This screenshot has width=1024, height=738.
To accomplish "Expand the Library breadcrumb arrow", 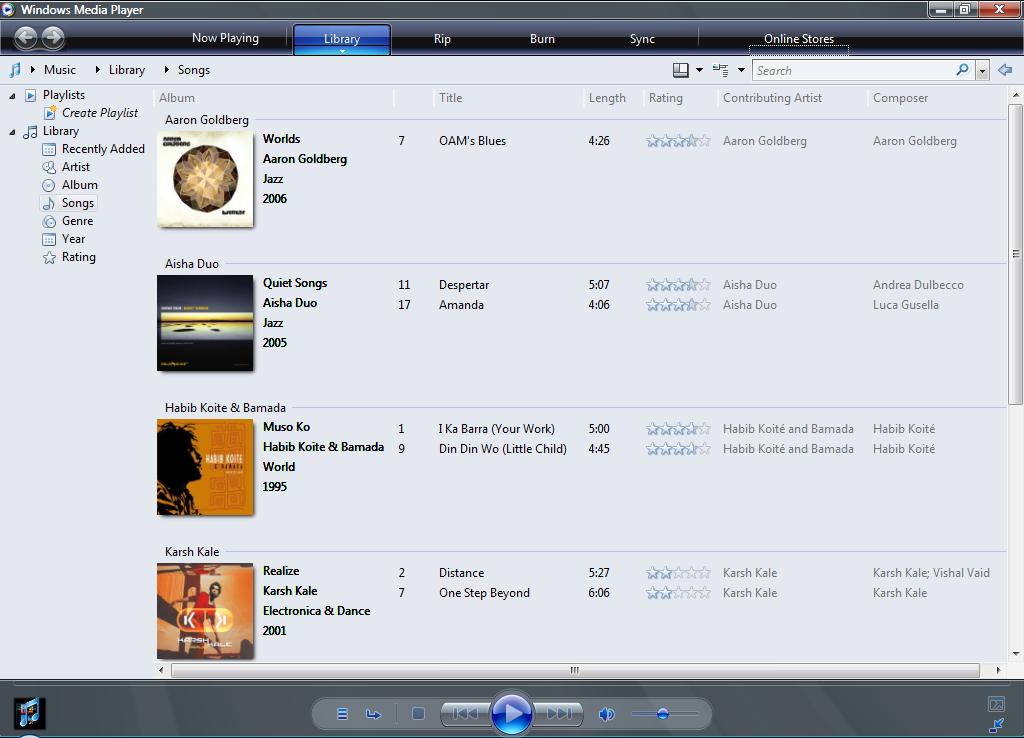I will tap(98, 69).
